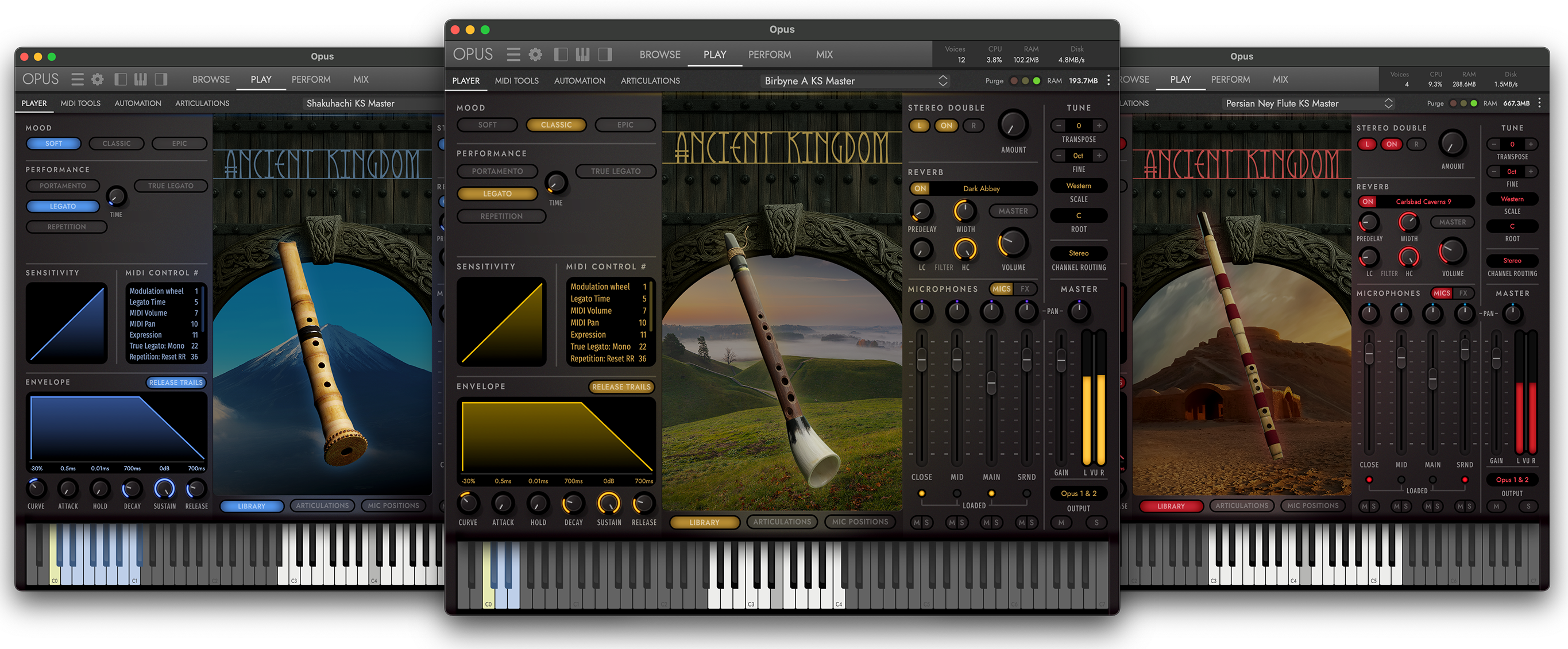Select the MIDI TOOLS tab
1568x649 pixels.
coord(516,80)
